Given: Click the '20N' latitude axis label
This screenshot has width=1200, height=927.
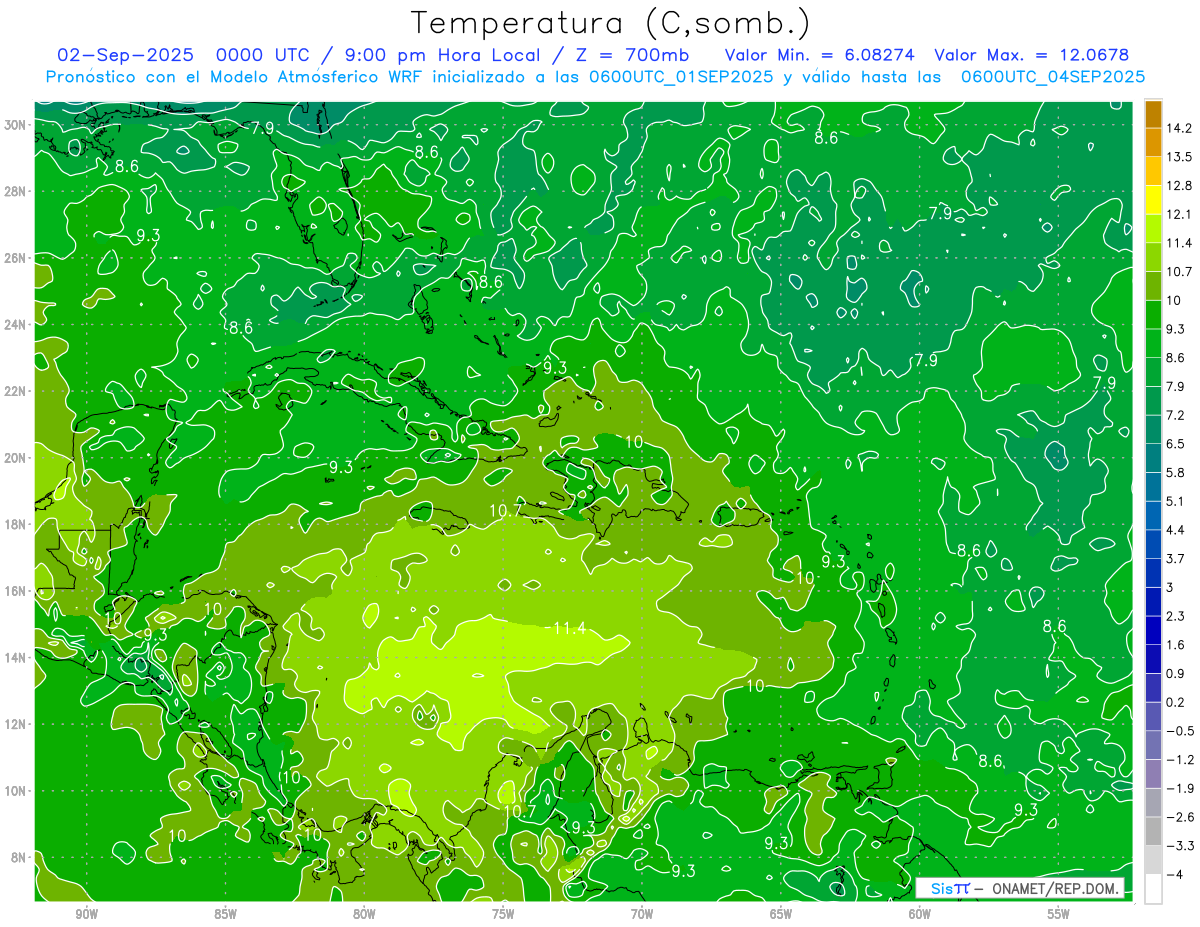Looking at the screenshot, I should pos(17,458).
